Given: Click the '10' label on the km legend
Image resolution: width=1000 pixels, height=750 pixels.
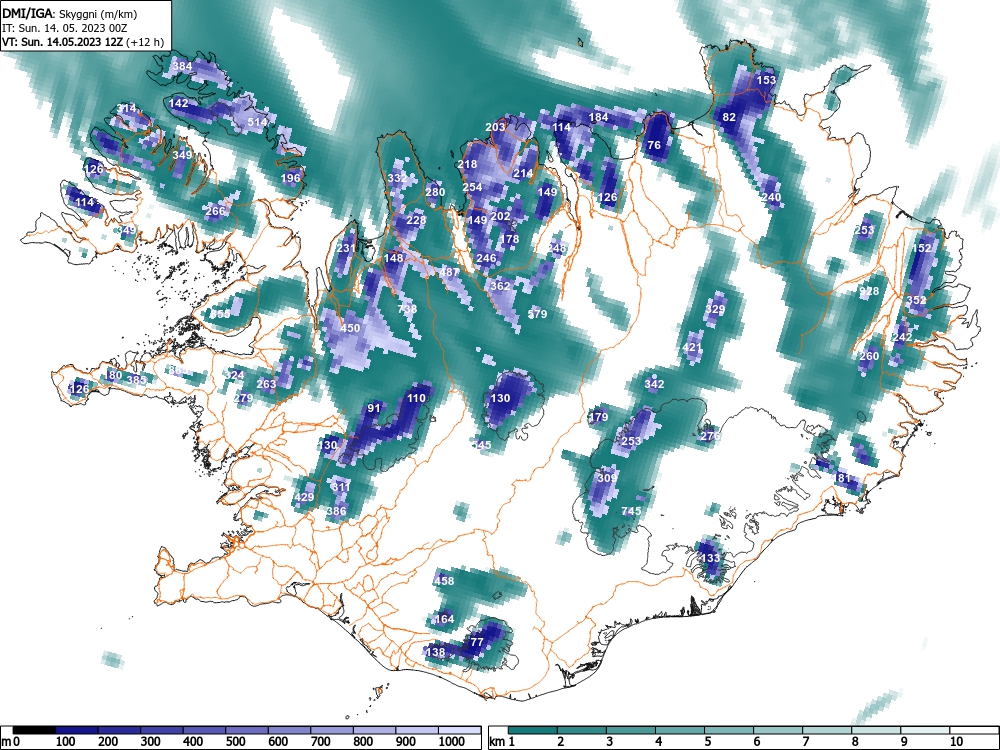Looking at the screenshot, I should click(956, 742).
